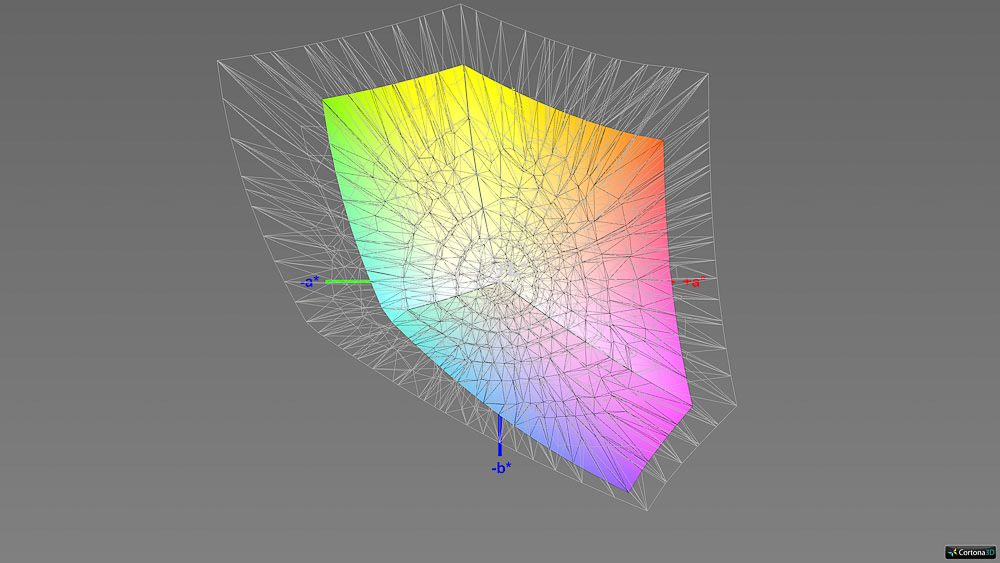Click the white center point of the gamut
1000x563 pixels.
(x=498, y=270)
